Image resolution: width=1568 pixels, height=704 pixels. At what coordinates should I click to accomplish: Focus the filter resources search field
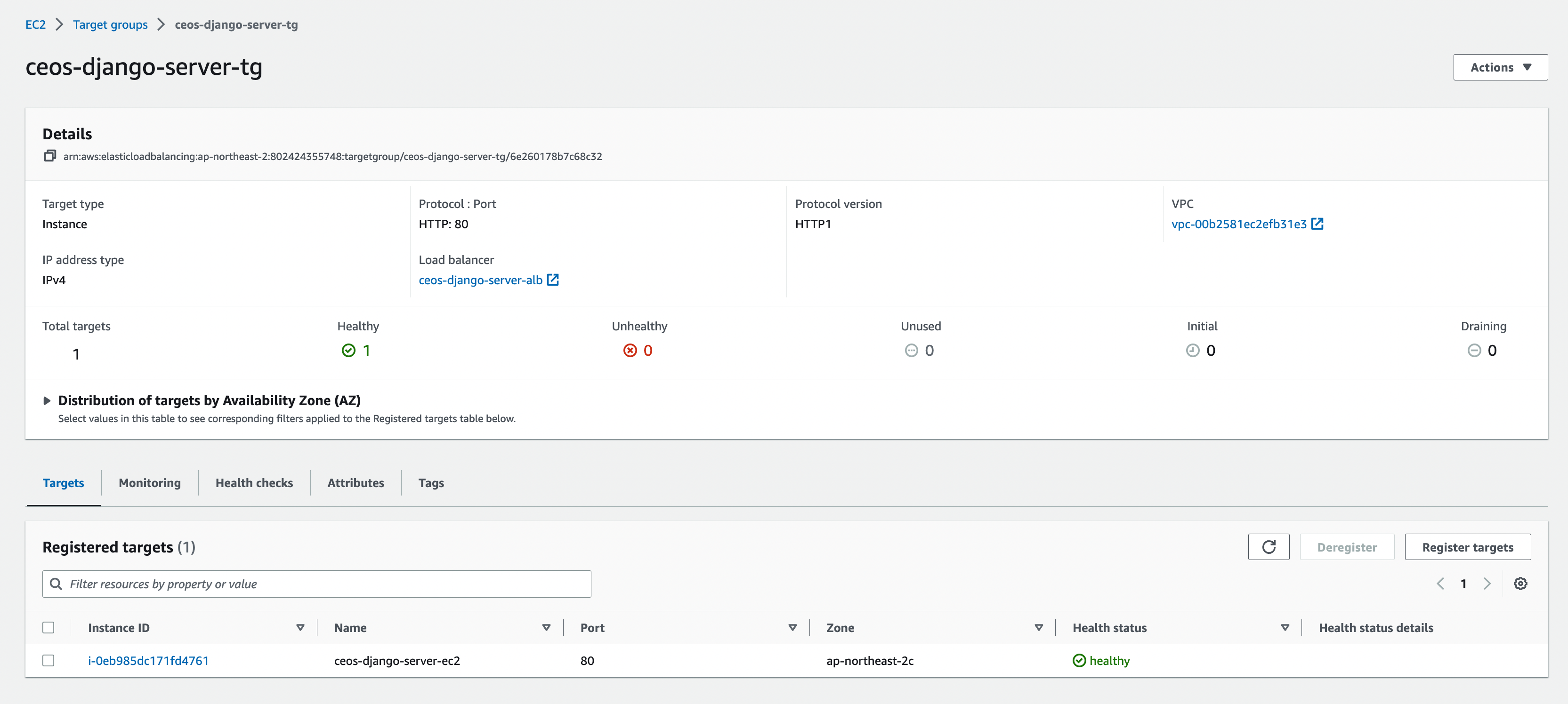[x=316, y=584]
